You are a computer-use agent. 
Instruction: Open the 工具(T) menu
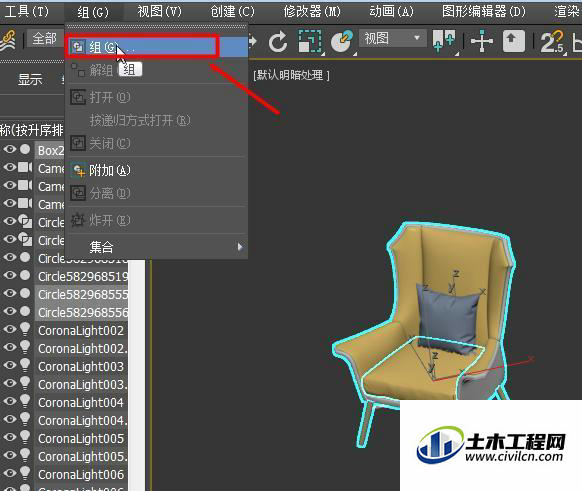pos(27,12)
